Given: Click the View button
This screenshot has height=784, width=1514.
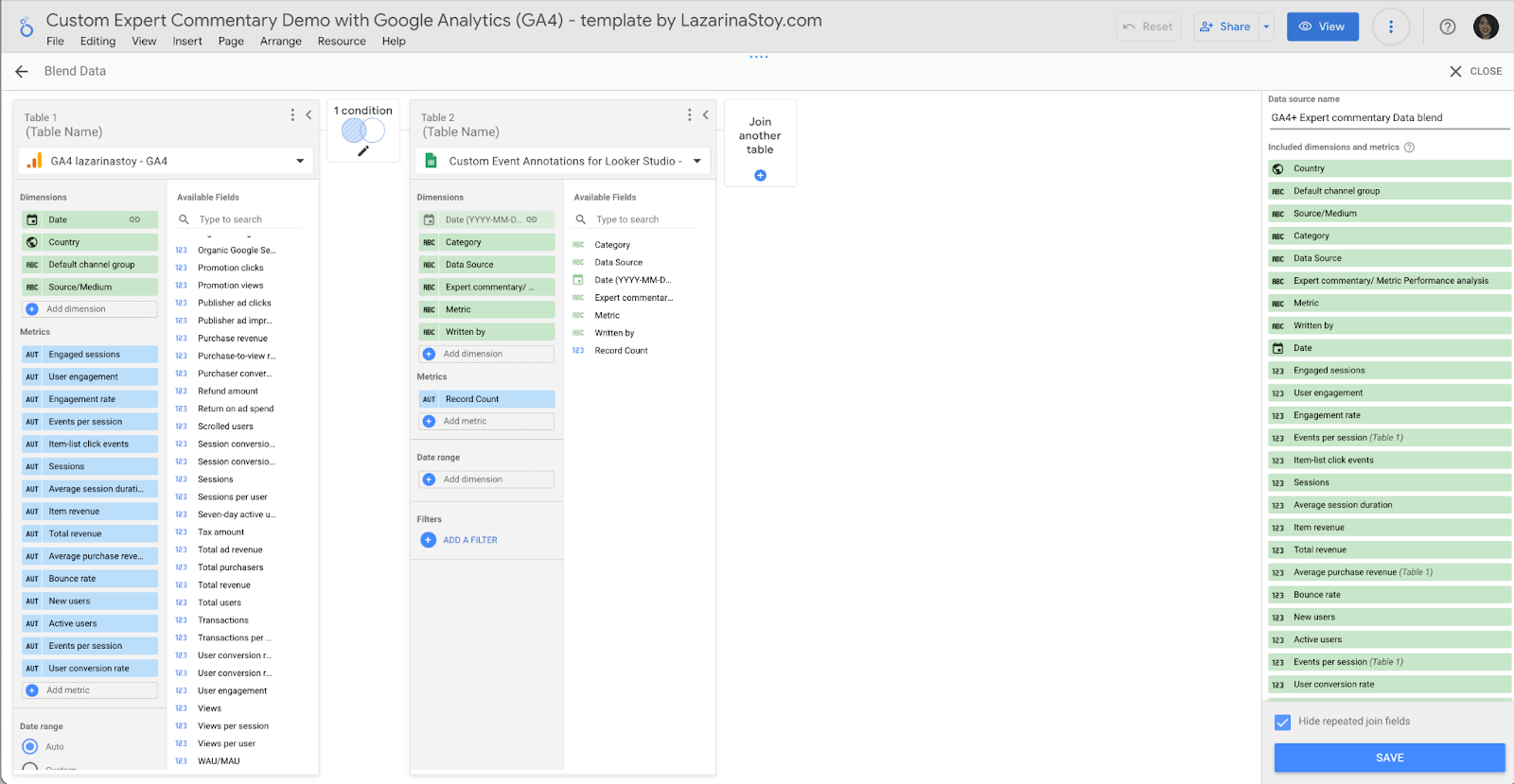Looking at the screenshot, I should coord(1322,26).
